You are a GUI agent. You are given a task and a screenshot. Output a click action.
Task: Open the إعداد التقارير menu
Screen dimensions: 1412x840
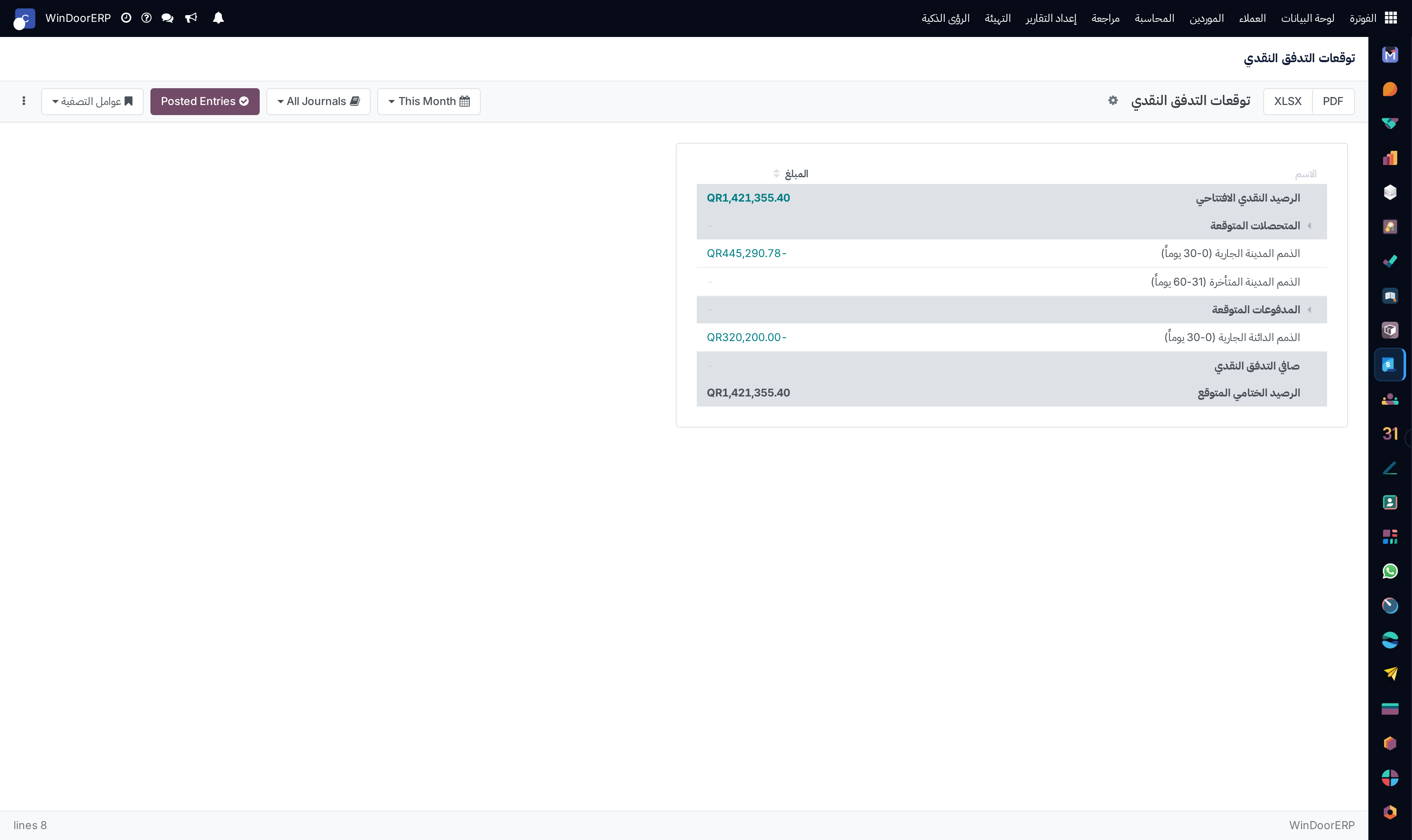tap(1051, 18)
